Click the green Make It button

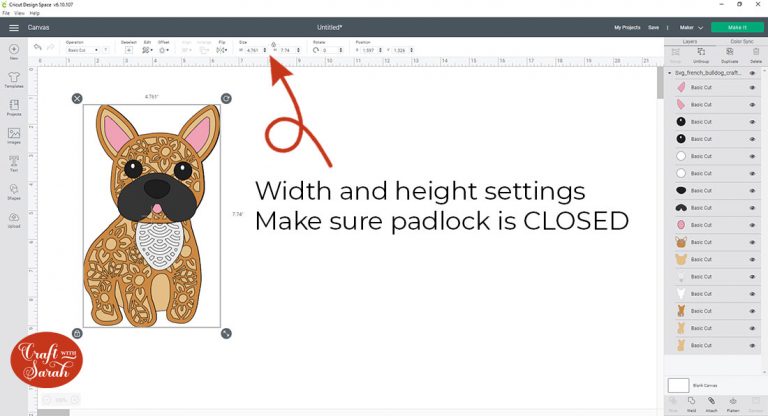click(x=737, y=28)
